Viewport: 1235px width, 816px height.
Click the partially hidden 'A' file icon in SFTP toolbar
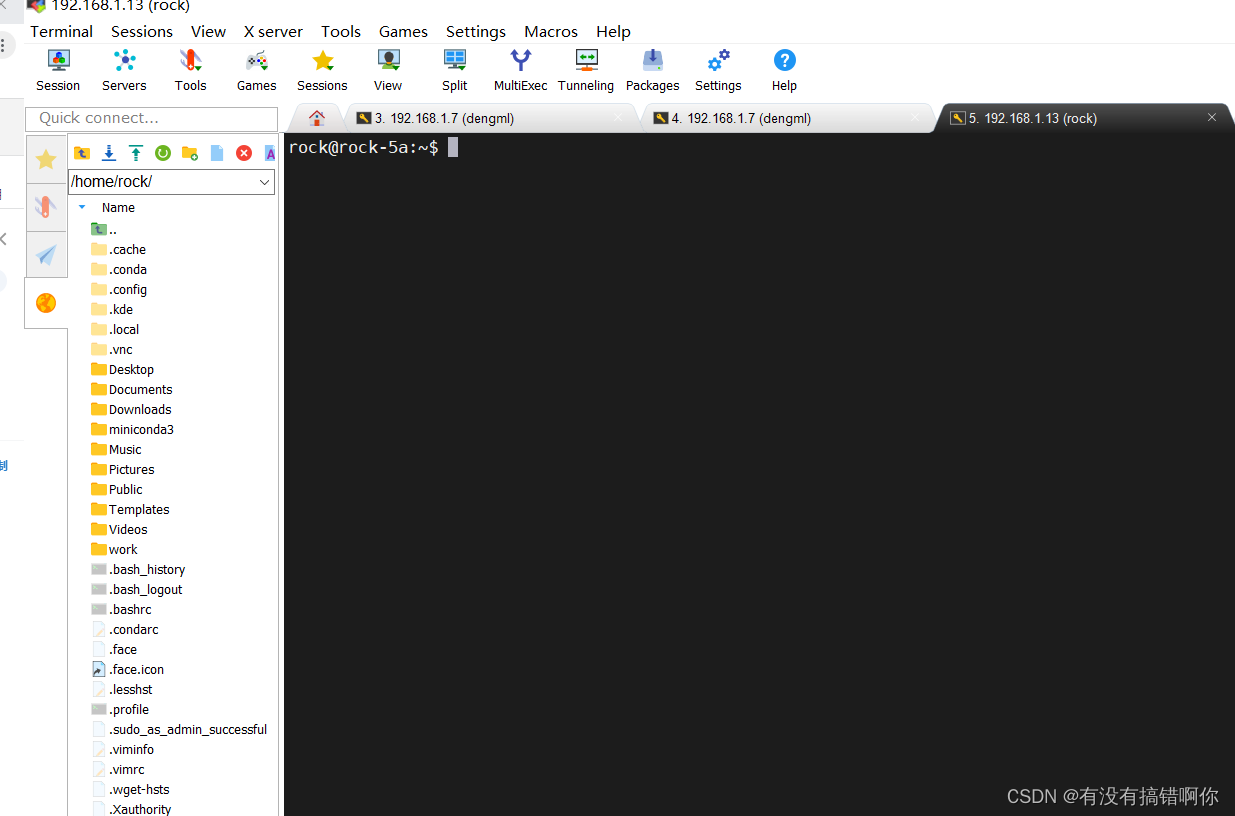[x=270, y=153]
